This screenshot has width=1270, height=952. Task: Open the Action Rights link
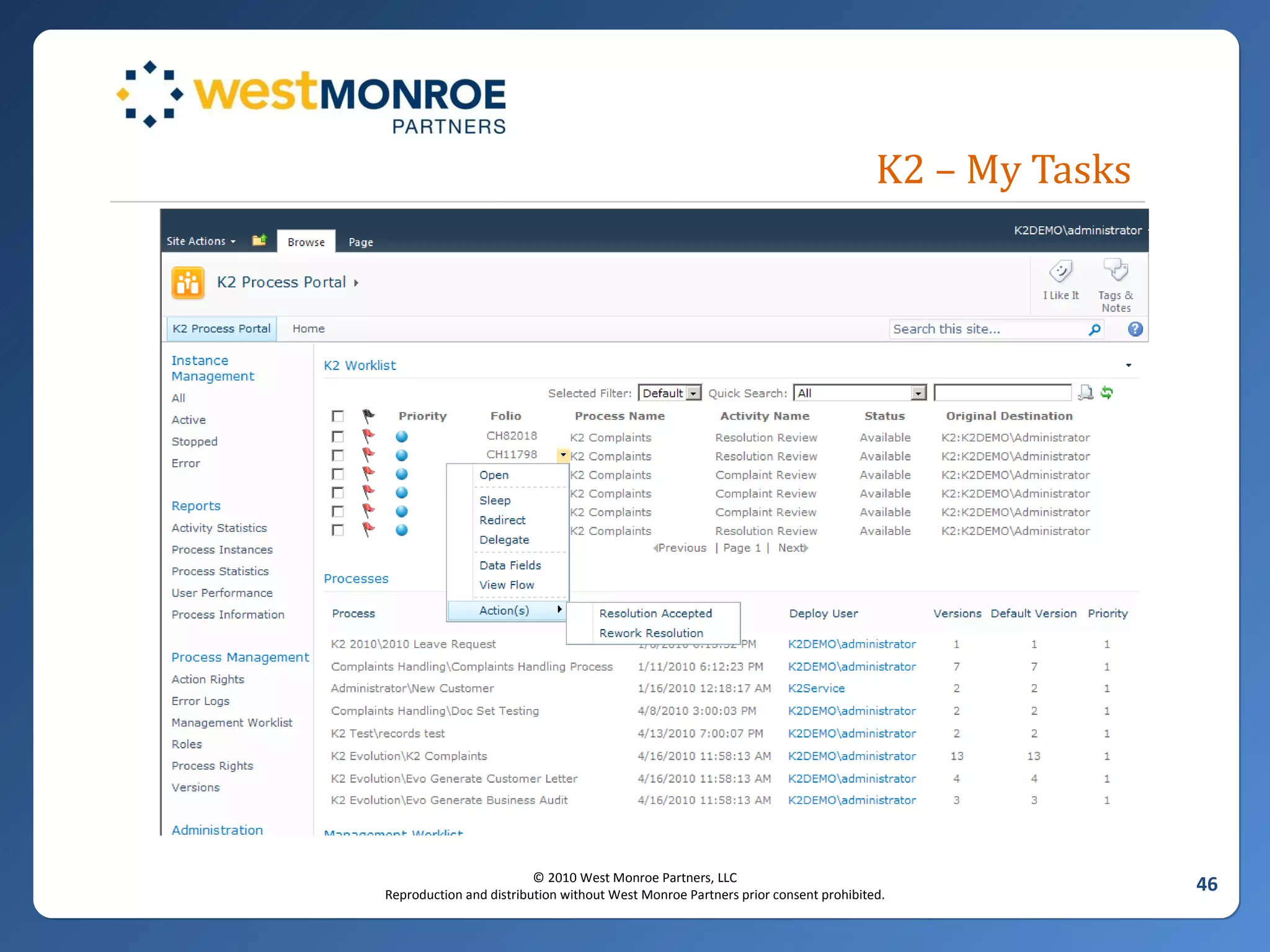(208, 679)
